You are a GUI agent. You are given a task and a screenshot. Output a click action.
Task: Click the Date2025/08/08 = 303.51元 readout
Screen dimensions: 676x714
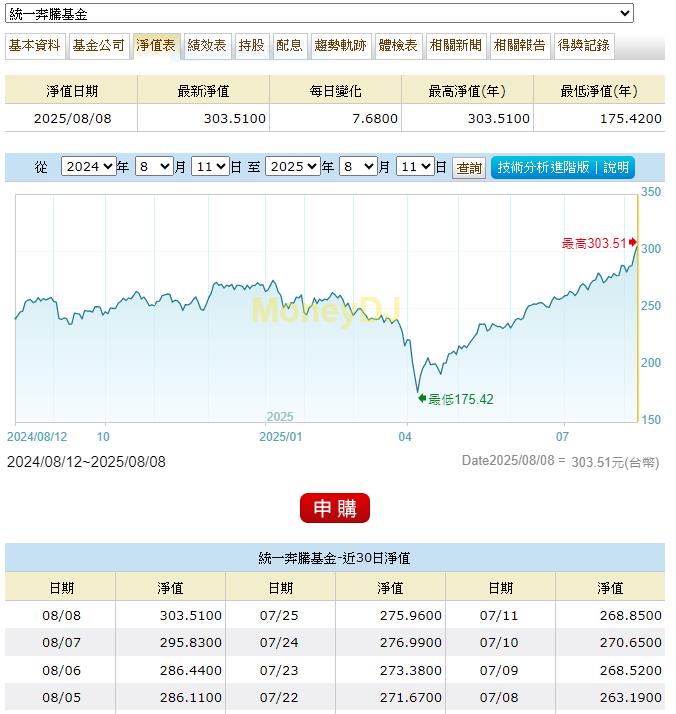560,461
